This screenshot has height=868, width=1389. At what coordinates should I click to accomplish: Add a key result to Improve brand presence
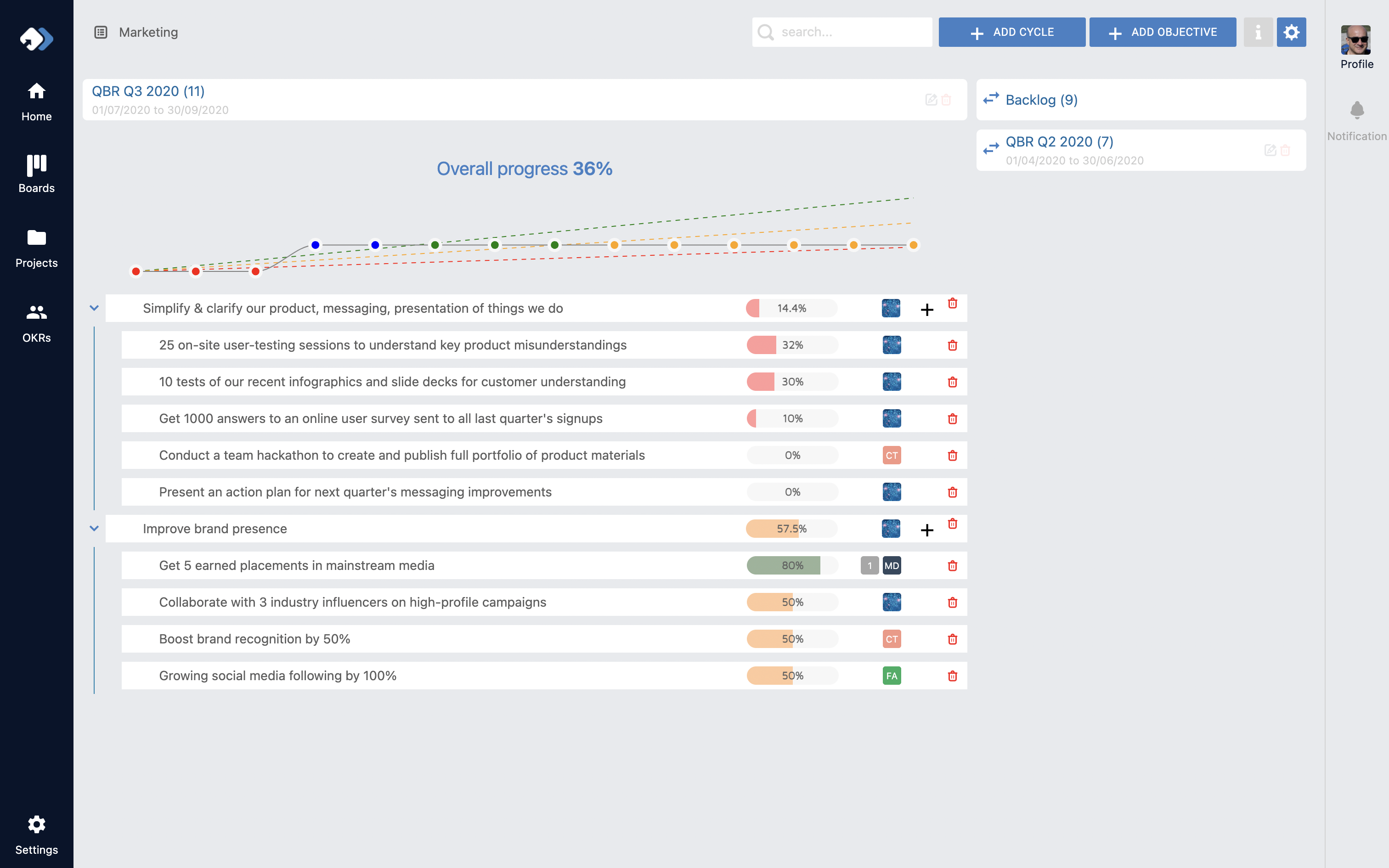[x=927, y=529]
